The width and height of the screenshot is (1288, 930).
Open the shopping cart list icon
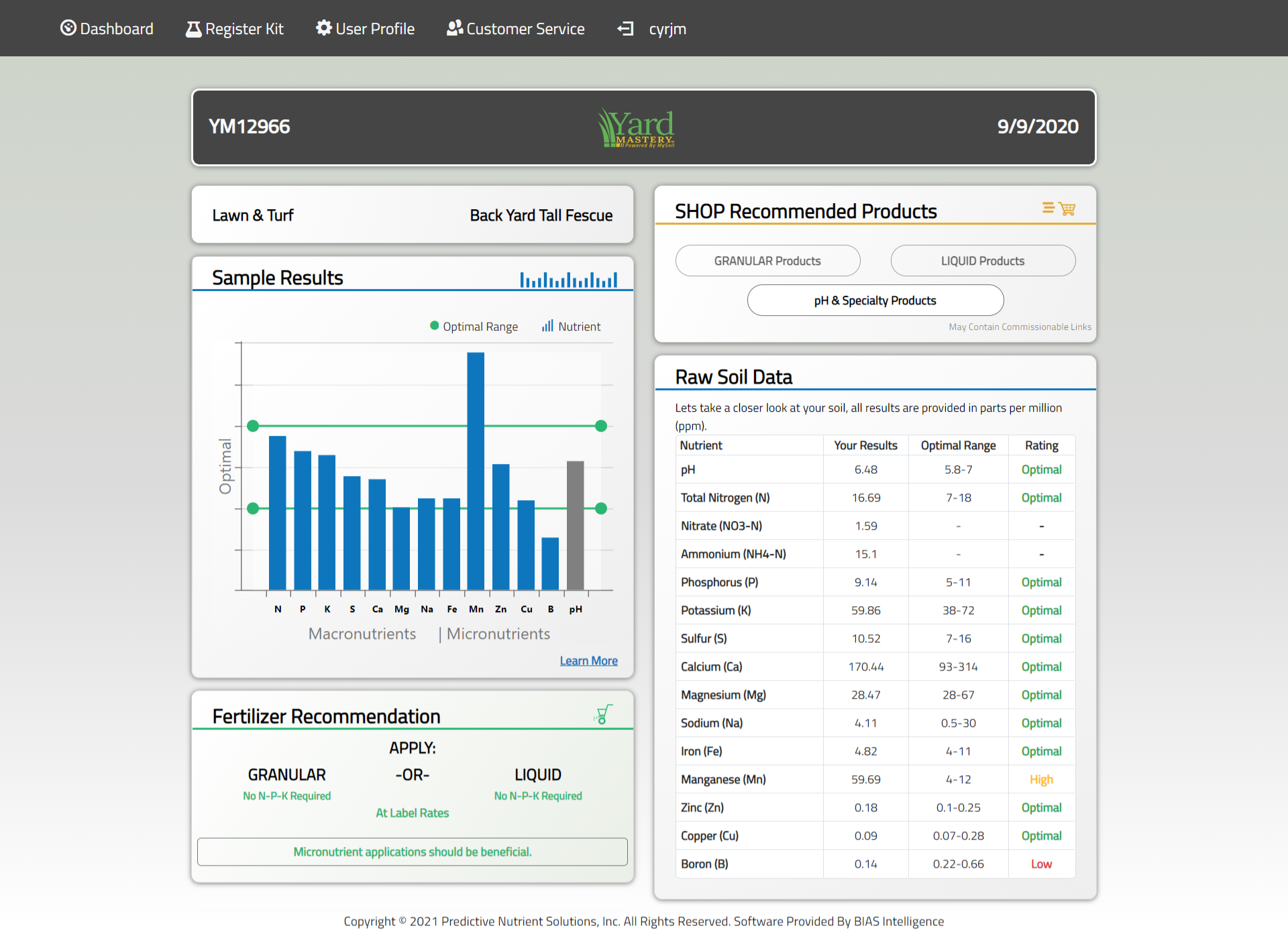1059,209
